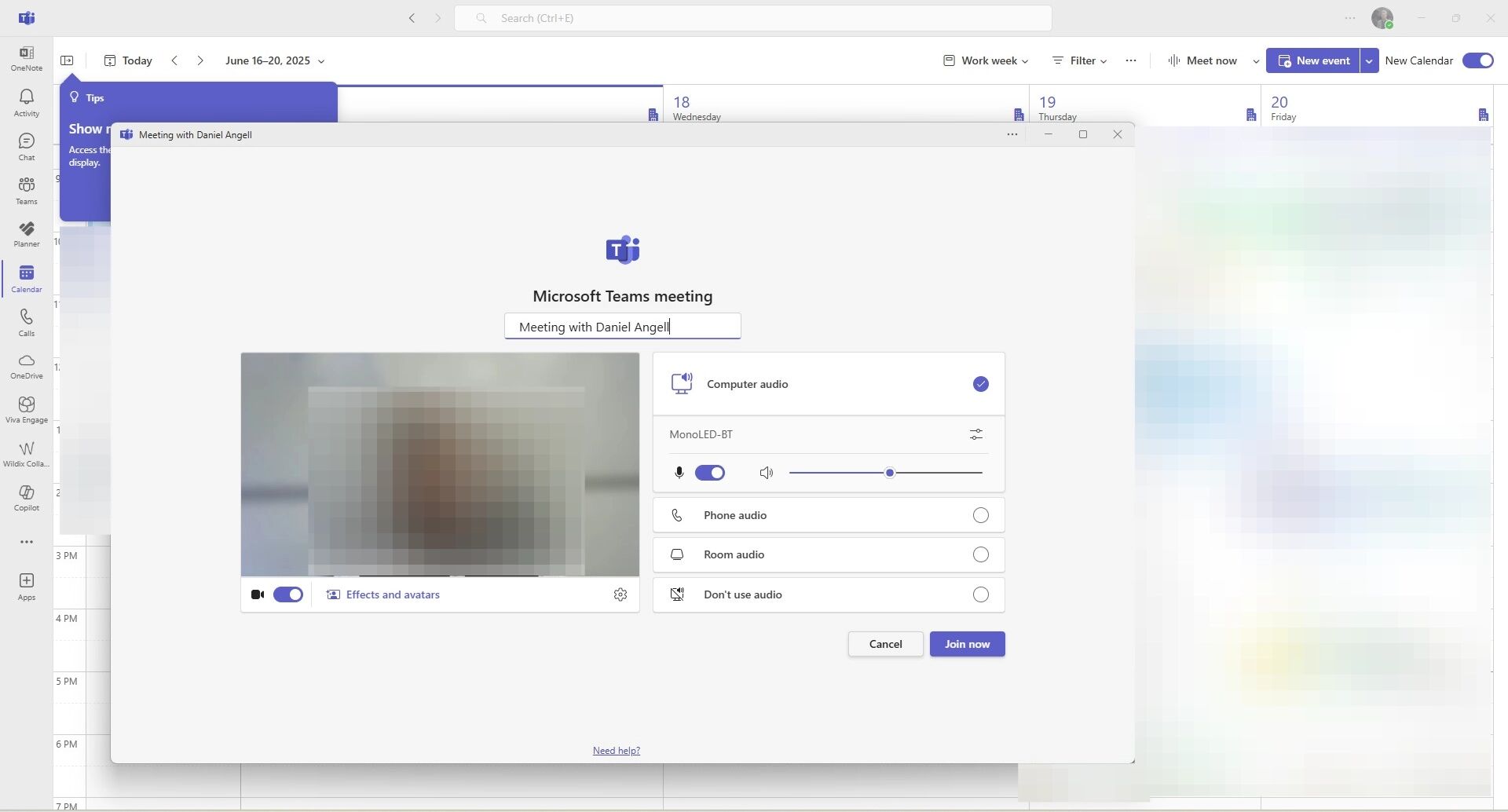Open Planner from the sidebar

click(27, 234)
